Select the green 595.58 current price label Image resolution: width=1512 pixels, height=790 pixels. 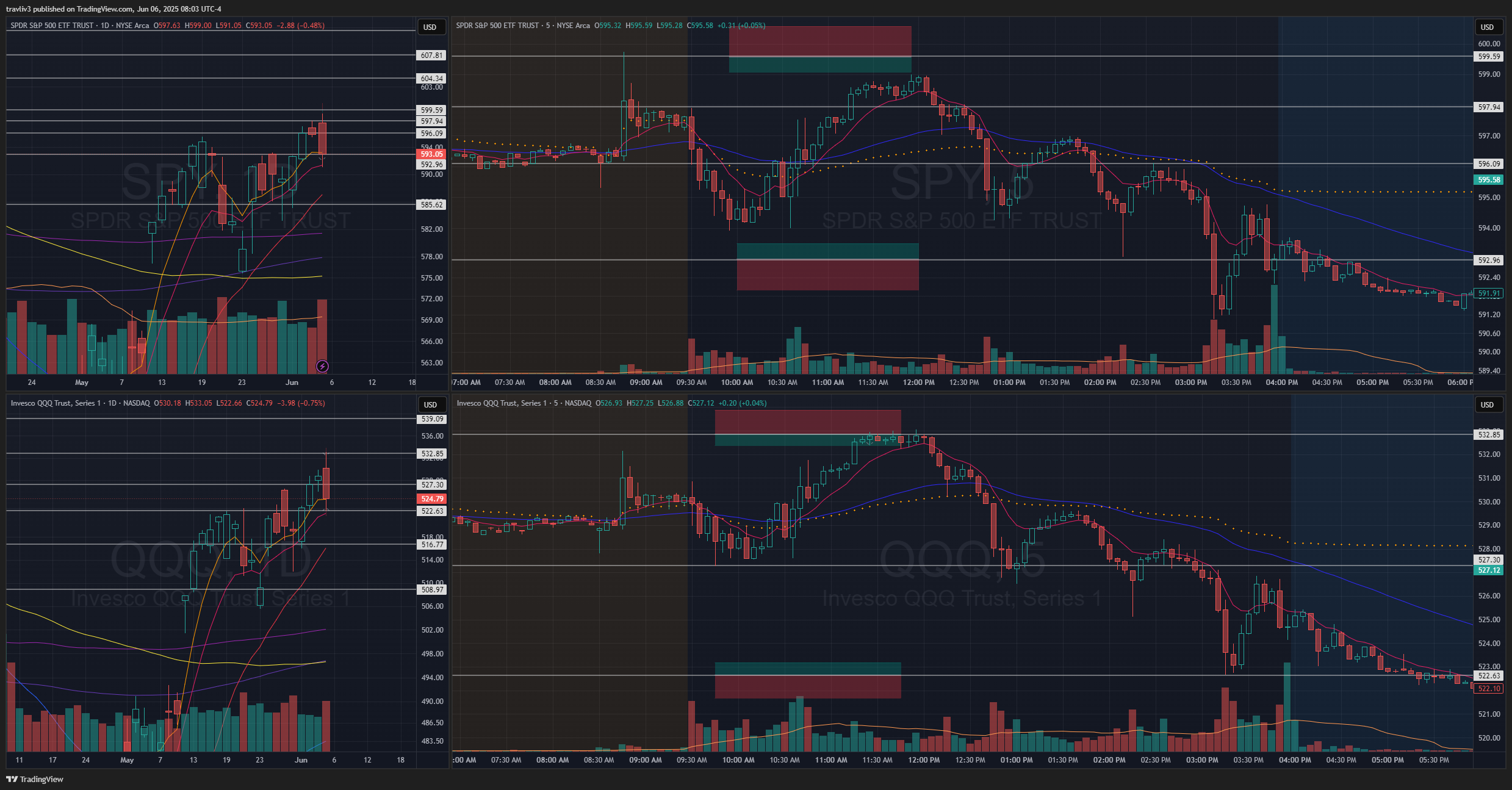coord(1489,180)
